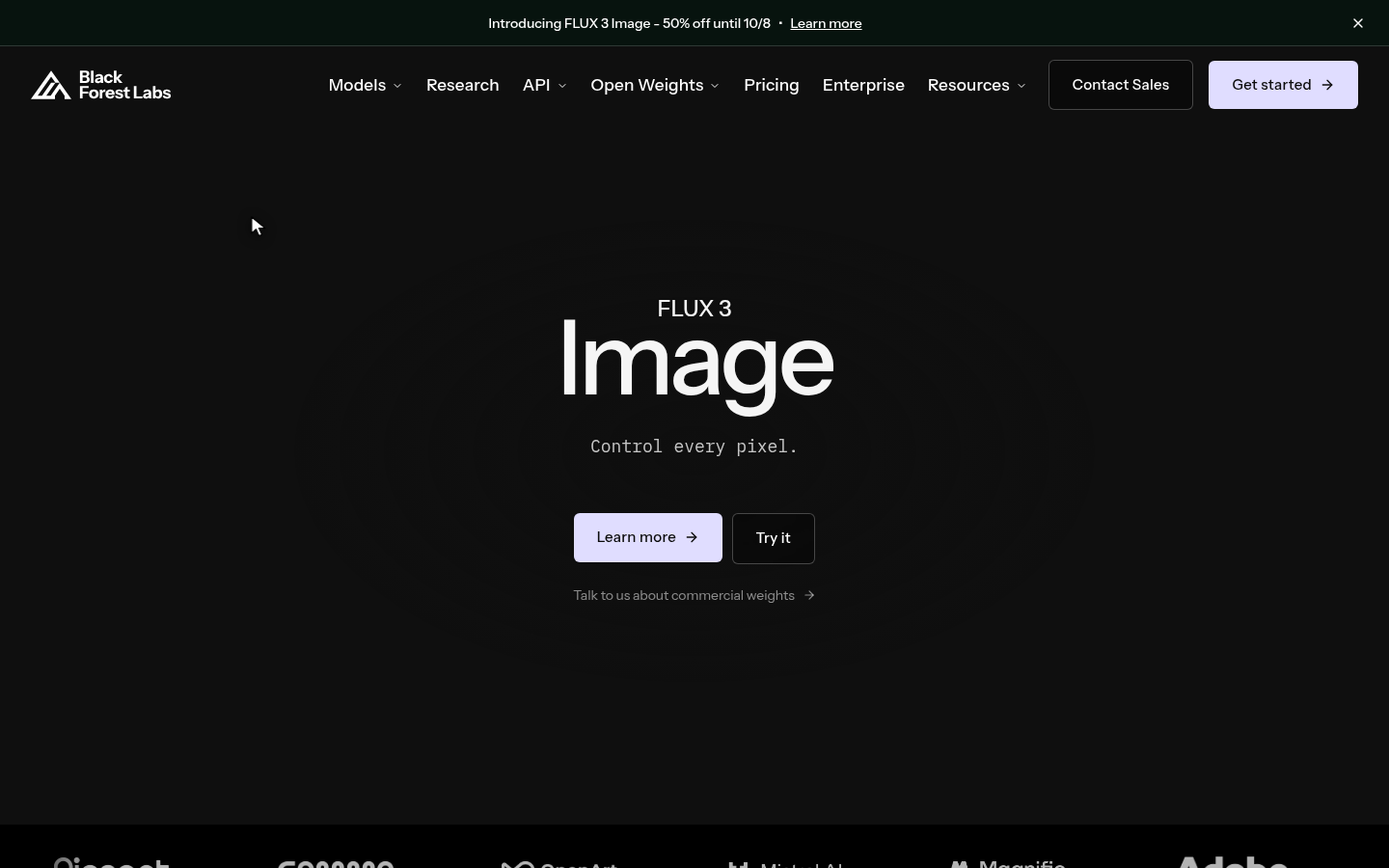Open the Open Weights dropdown
Screen dimensions: 1389x868
[x=655, y=85]
